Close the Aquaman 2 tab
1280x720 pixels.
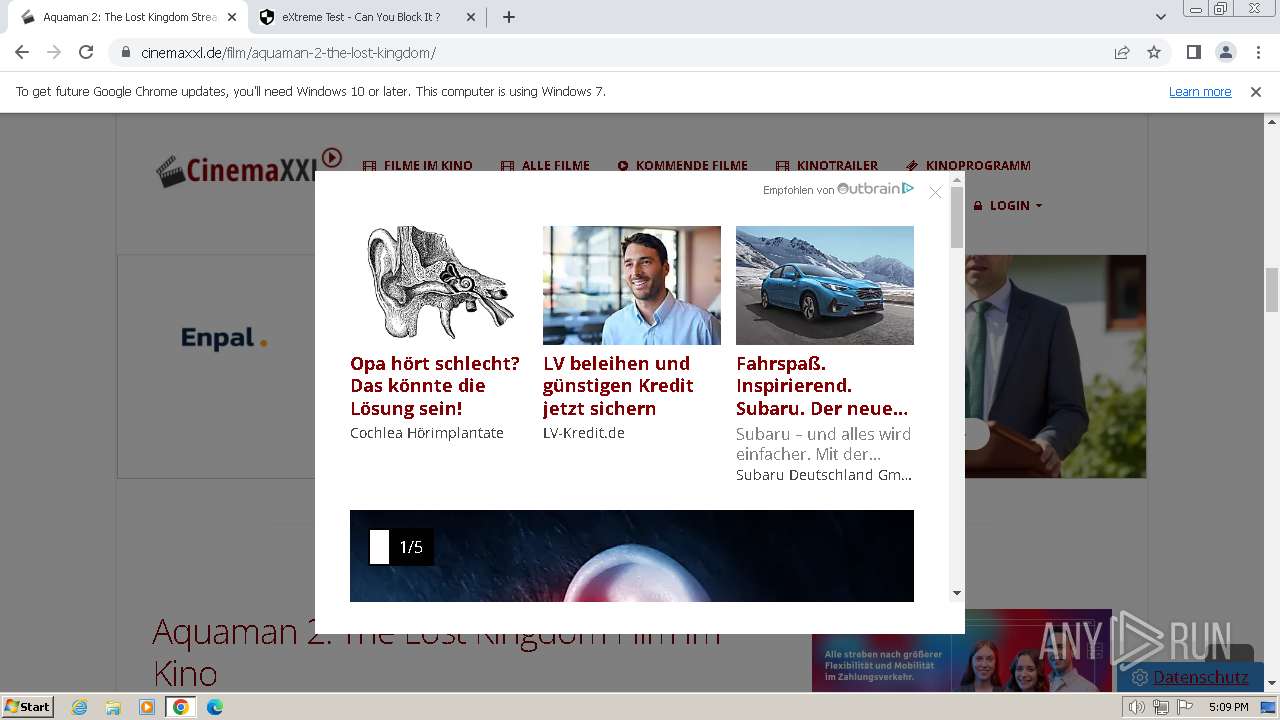tap(231, 17)
